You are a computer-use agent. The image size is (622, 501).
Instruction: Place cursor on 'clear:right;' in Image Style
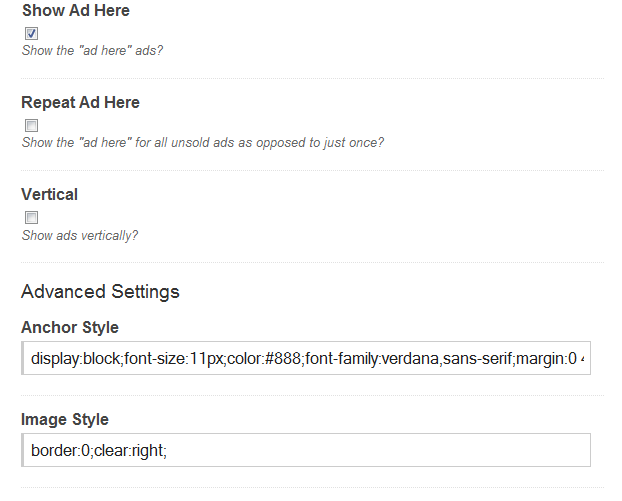tap(131, 451)
